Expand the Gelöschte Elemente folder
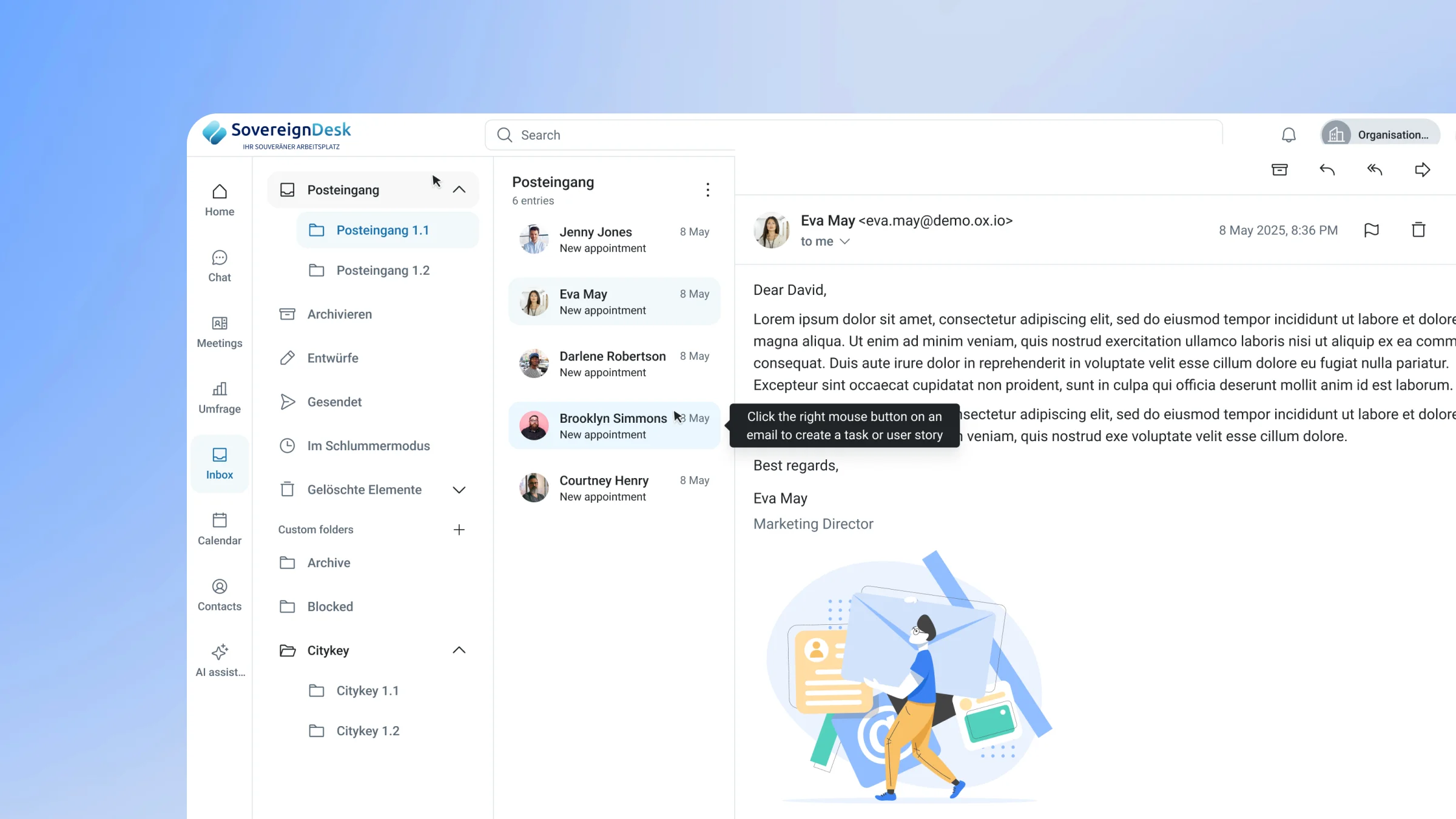This screenshot has width=1456, height=819. (459, 490)
